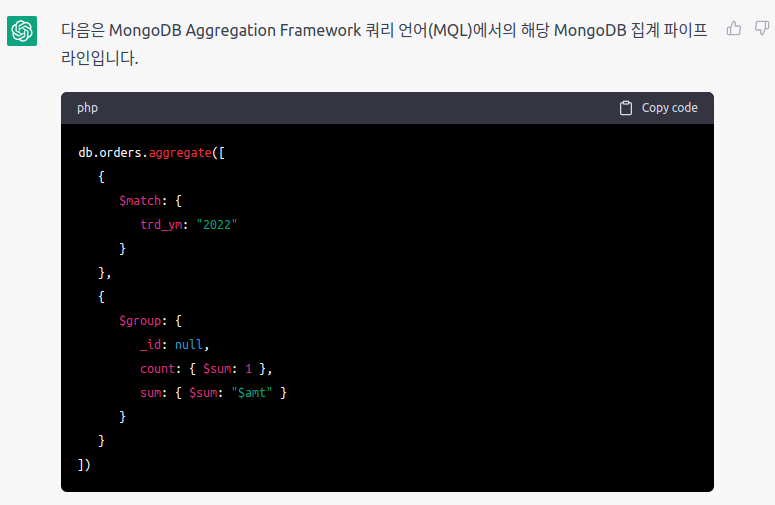Click the db.orders.aggregate([ code line

click(151, 153)
